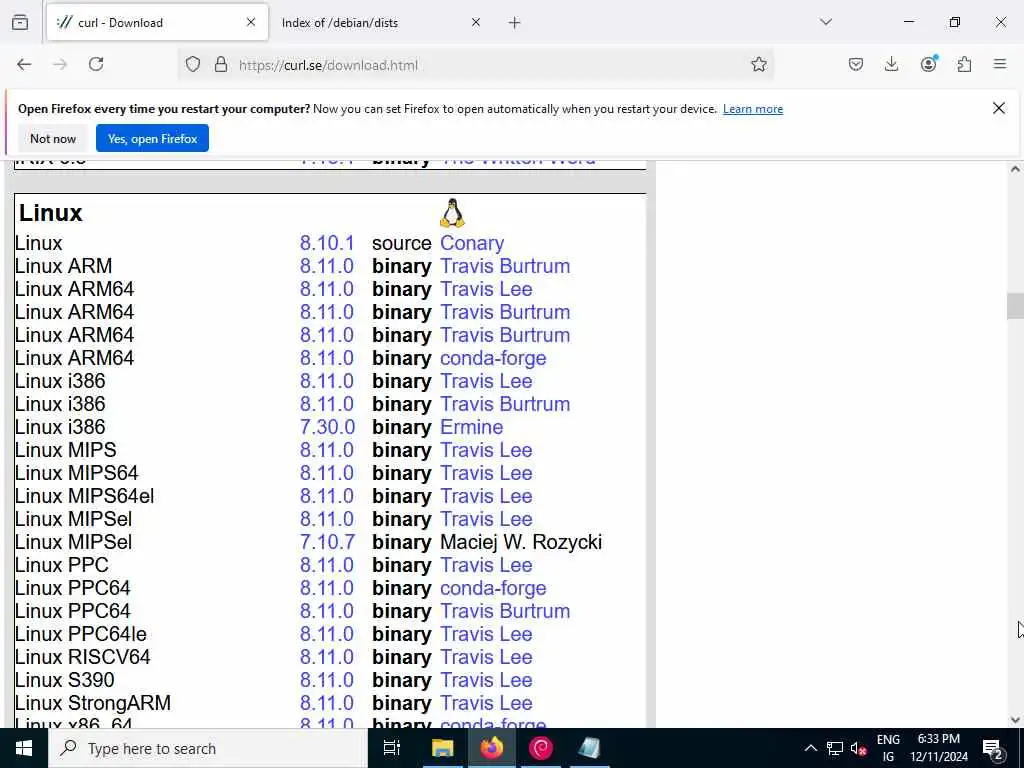Open the pink swirl app on taskbar
Viewport: 1024px width, 768px height.
(x=541, y=748)
